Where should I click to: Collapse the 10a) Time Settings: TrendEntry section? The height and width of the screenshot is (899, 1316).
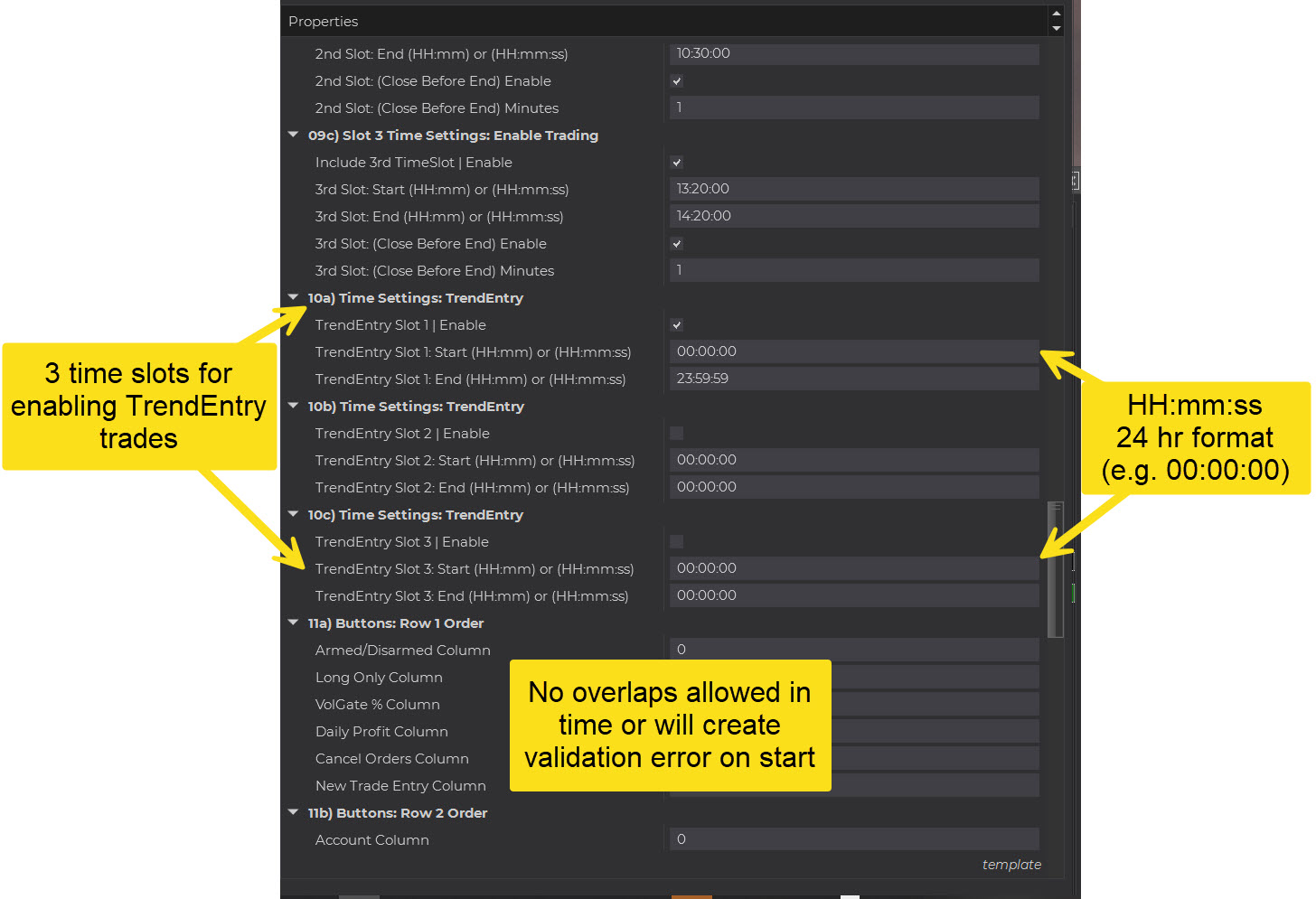[x=293, y=297]
